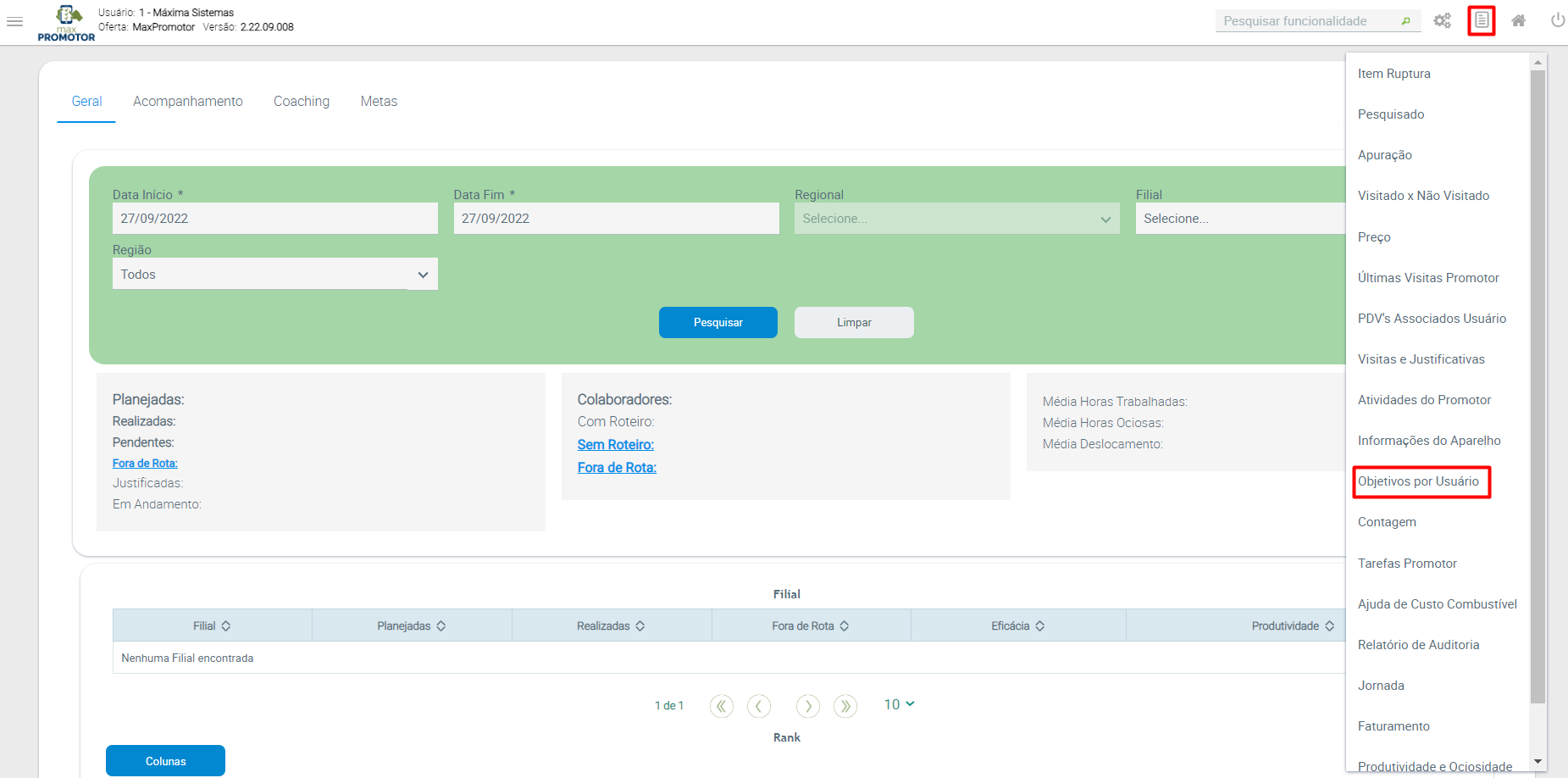Jump to last page arrow
This screenshot has width=1568, height=778.
click(845, 705)
